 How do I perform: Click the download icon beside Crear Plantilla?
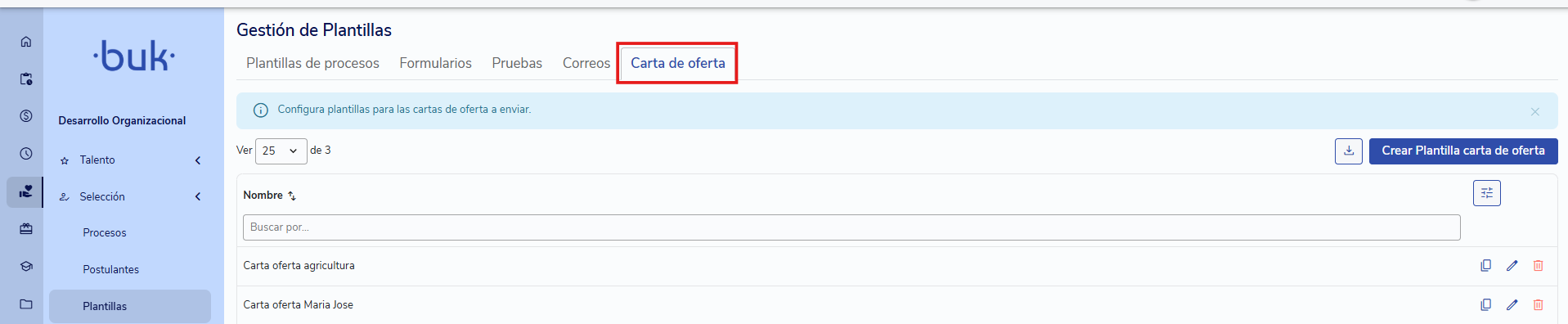tap(1349, 151)
